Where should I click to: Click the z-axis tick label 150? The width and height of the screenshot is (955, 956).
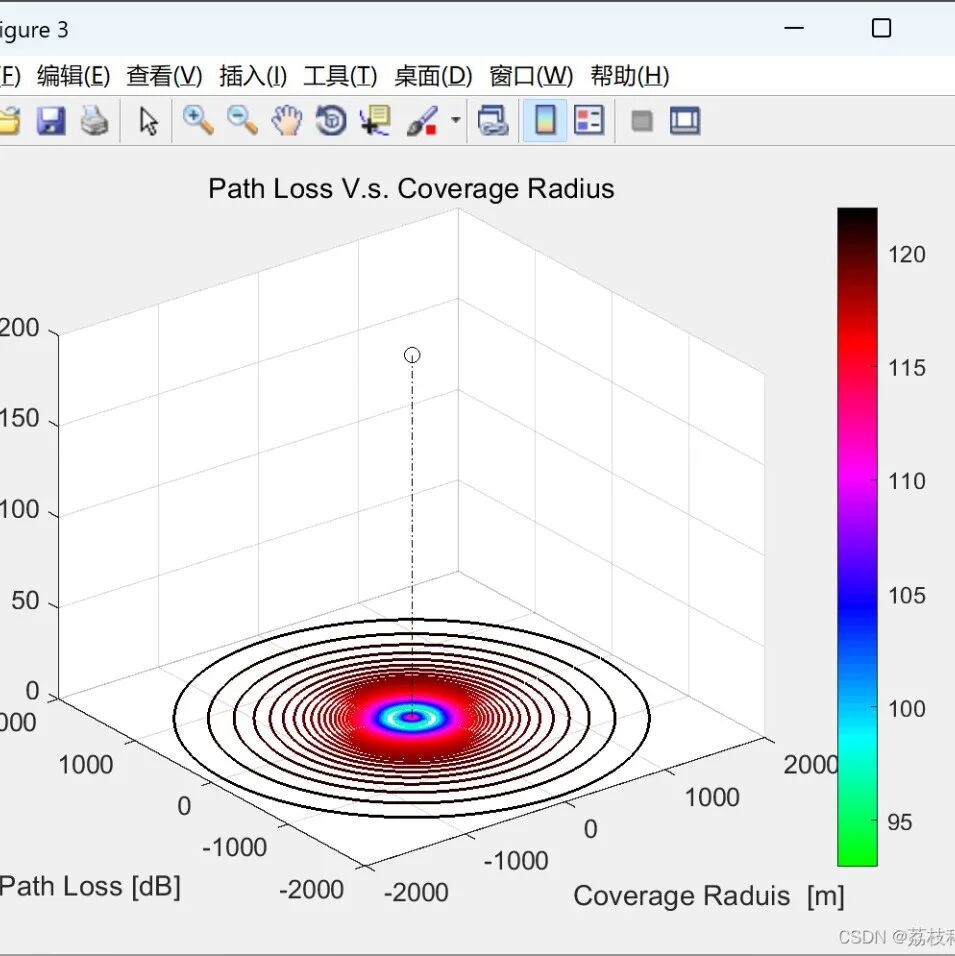[x=20, y=418]
